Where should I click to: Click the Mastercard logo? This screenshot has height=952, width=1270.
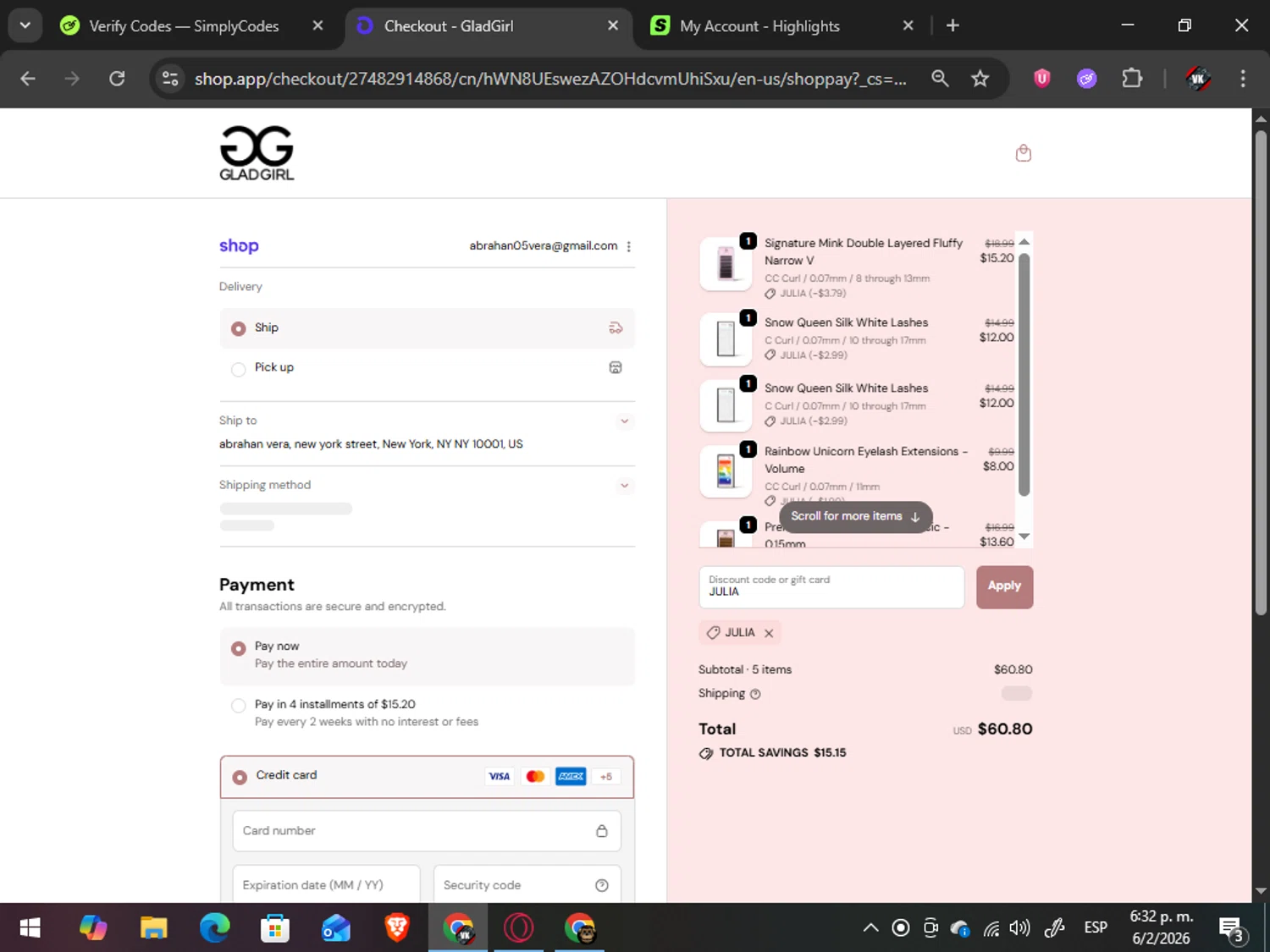pos(535,776)
